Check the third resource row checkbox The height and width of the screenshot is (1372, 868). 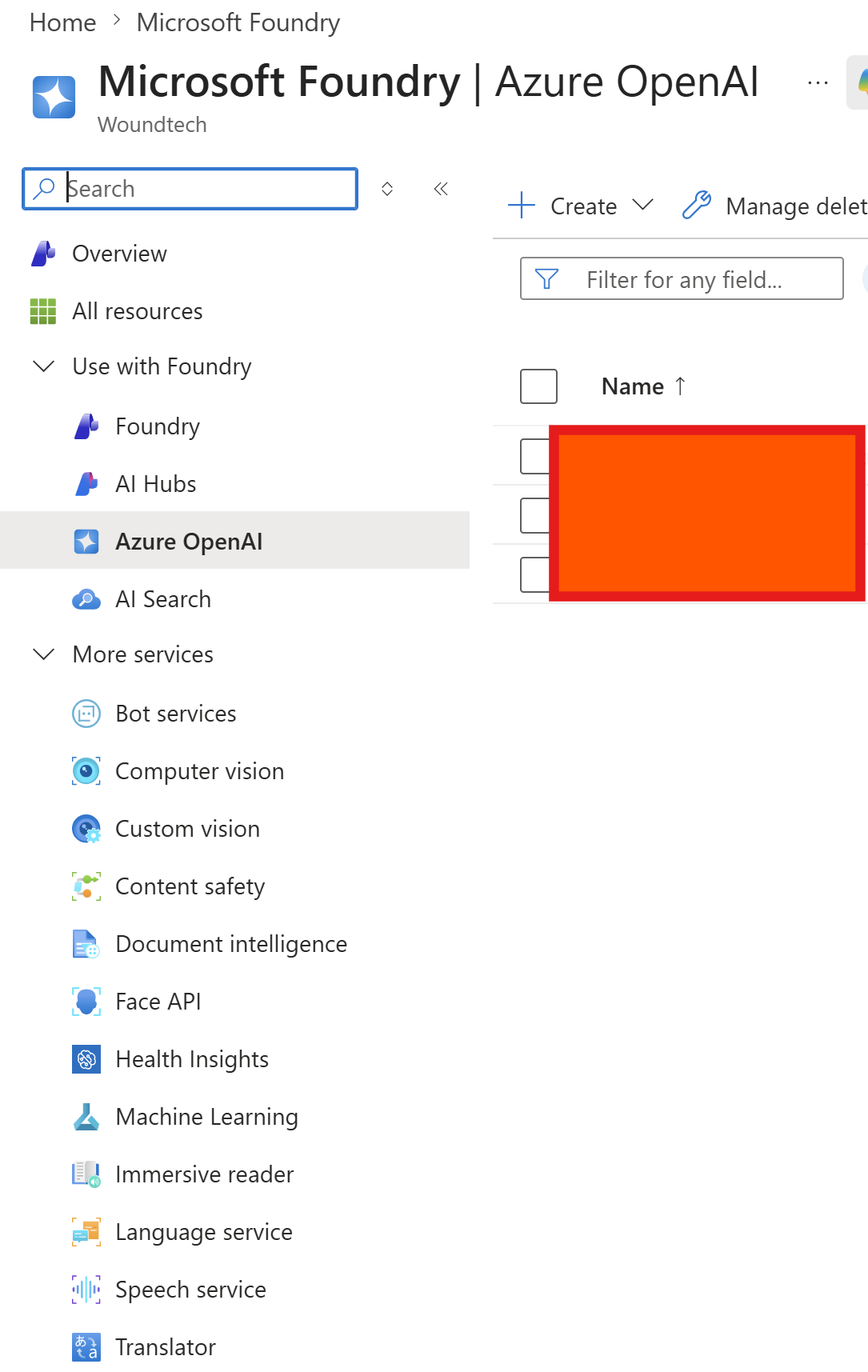[x=534, y=574]
